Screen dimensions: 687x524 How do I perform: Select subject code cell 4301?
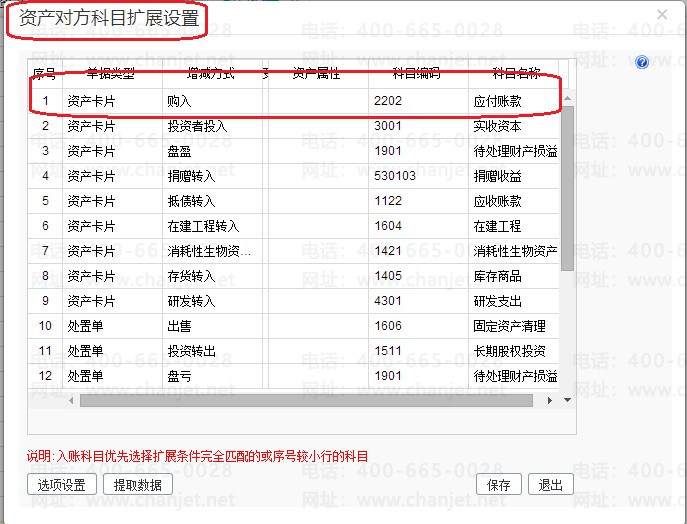tap(418, 301)
